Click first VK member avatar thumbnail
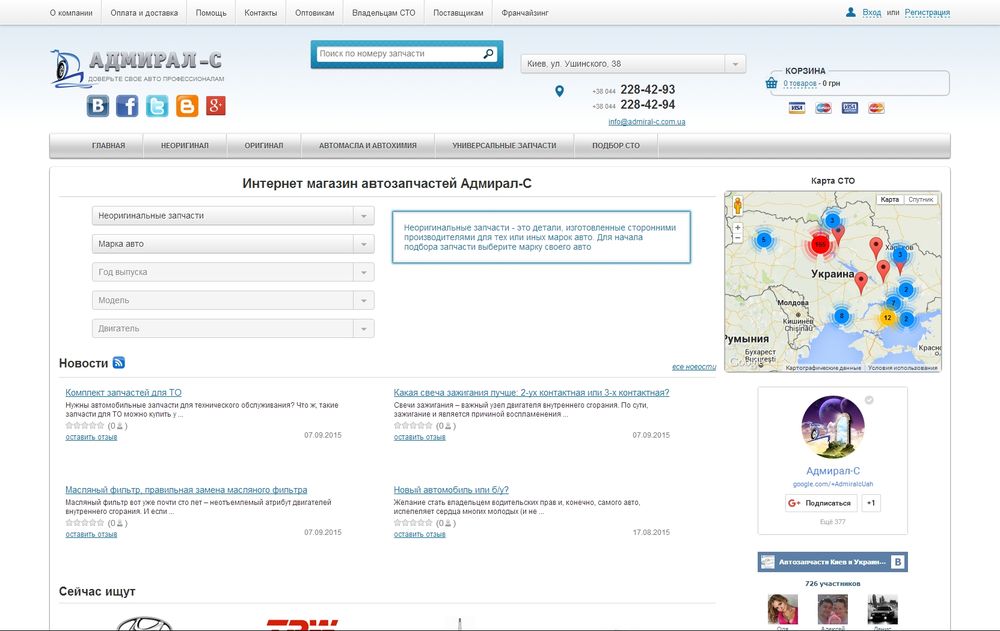 point(783,609)
